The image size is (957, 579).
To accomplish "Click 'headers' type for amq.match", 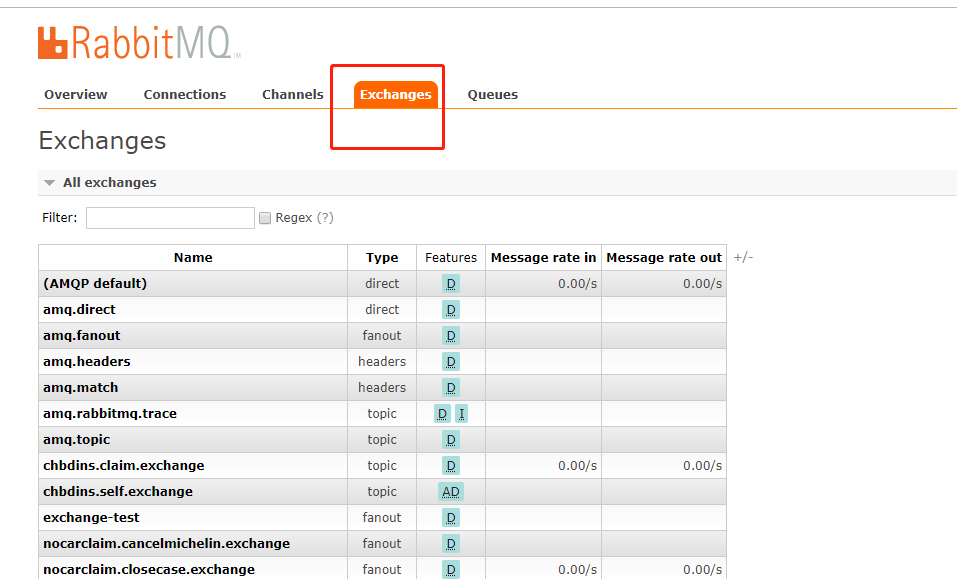I will click(x=382, y=387).
